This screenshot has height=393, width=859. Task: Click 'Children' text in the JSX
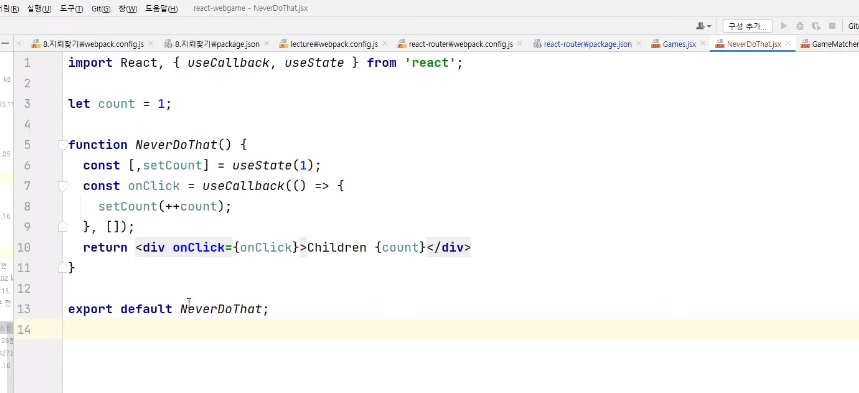336,248
